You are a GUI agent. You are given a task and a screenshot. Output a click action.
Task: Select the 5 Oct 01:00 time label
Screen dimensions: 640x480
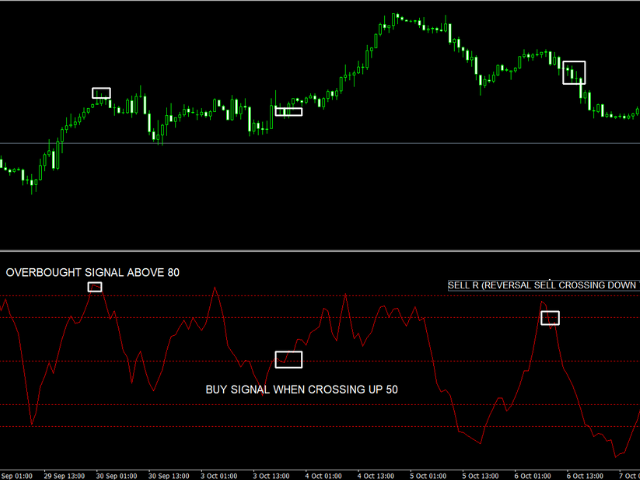tap(431, 475)
